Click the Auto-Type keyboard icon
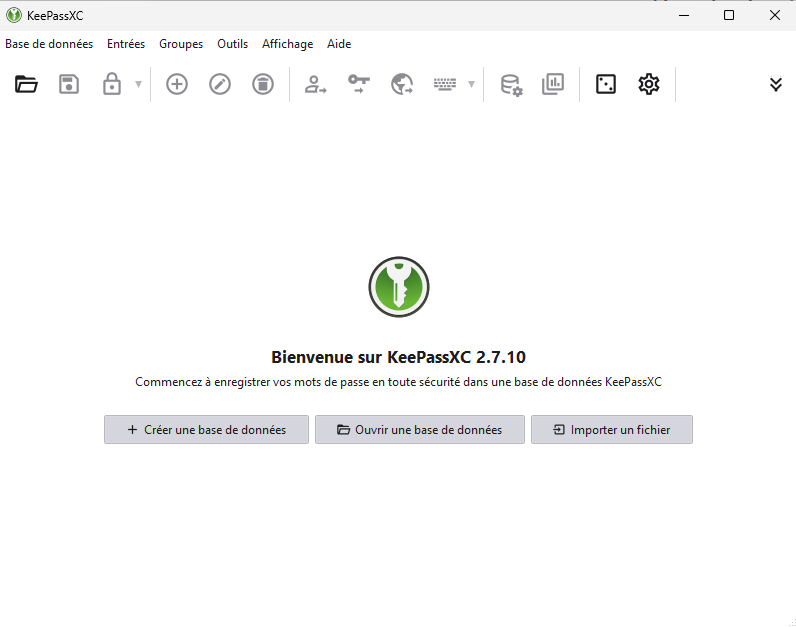 pos(445,84)
